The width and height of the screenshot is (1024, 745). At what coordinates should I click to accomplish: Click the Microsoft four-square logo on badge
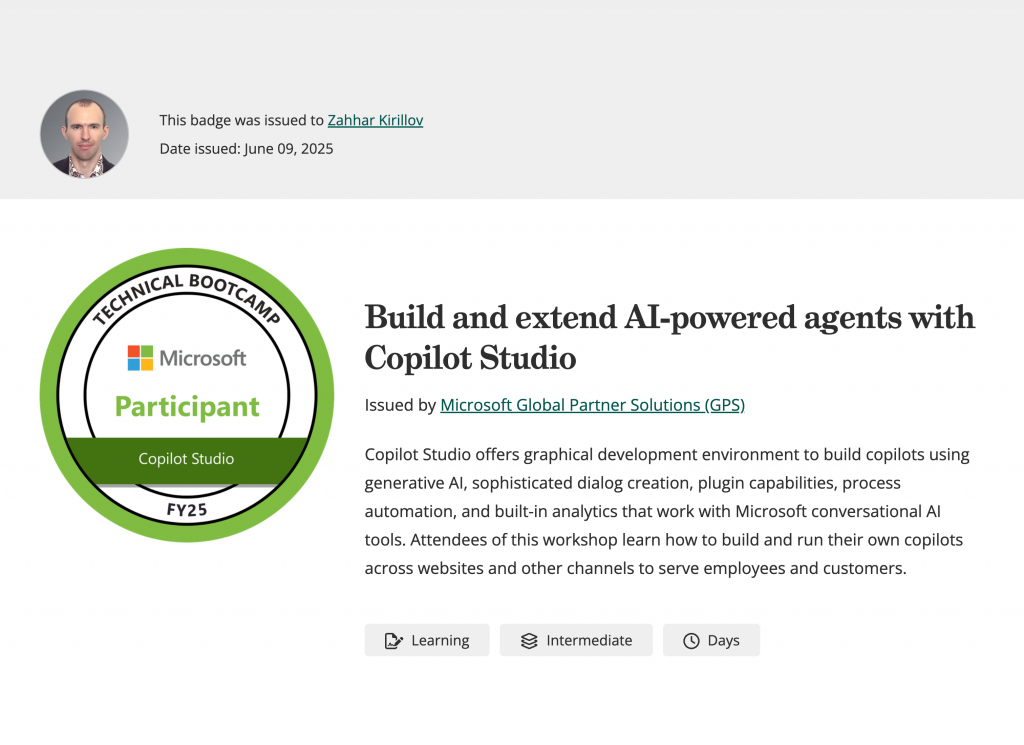coord(140,358)
